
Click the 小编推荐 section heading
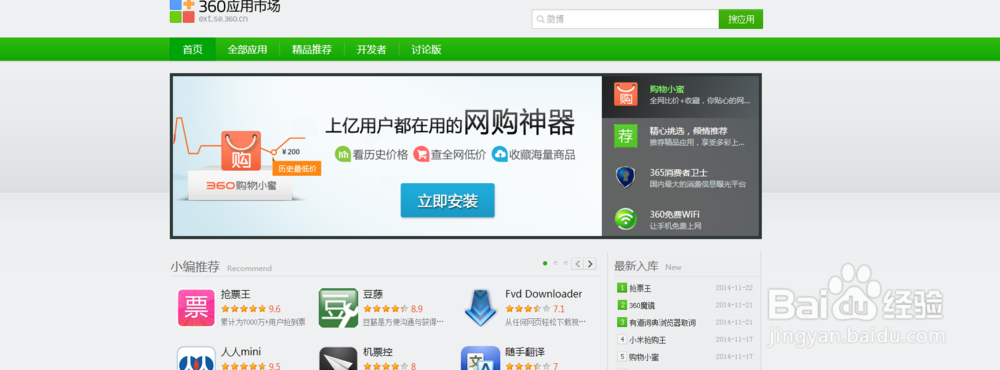(195, 267)
